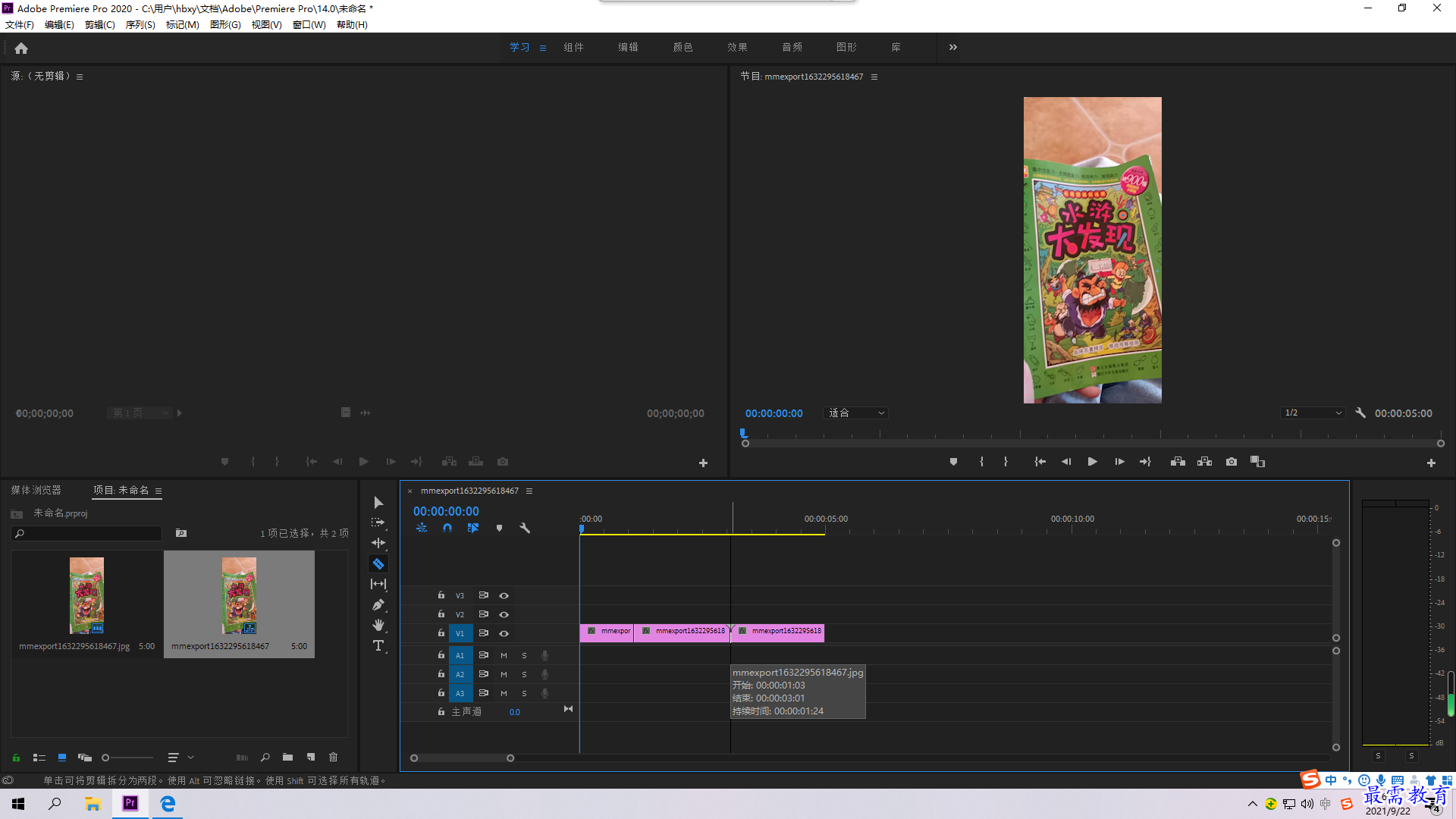Mute audio track A1

click(x=504, y=655)
